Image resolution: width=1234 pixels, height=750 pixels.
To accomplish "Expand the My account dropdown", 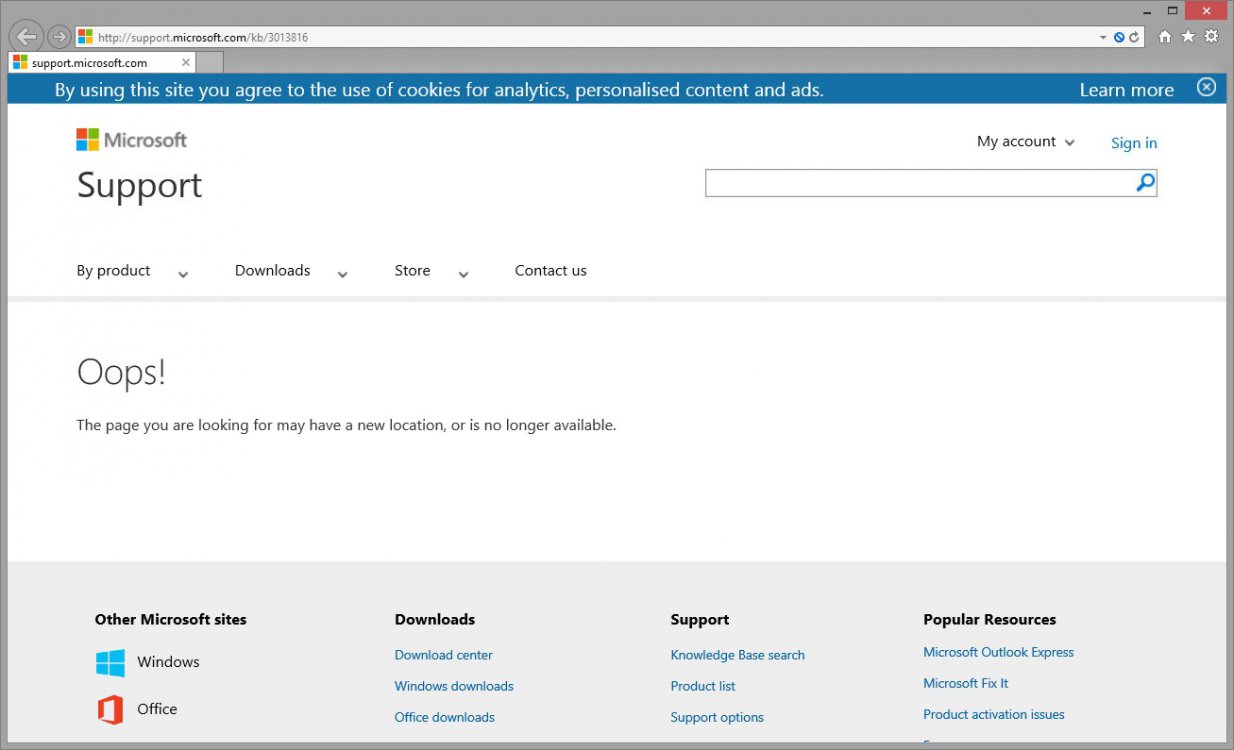I will coord(1026,142).
